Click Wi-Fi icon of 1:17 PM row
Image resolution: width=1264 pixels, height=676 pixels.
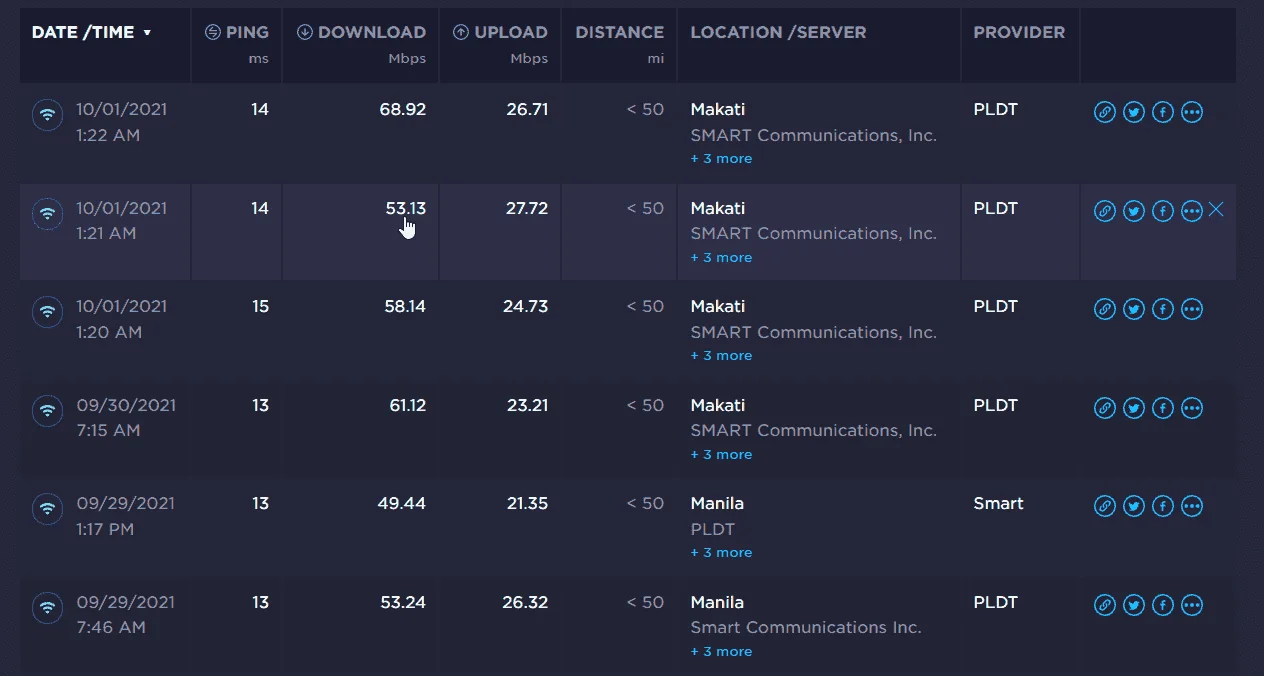coord(47,509)
